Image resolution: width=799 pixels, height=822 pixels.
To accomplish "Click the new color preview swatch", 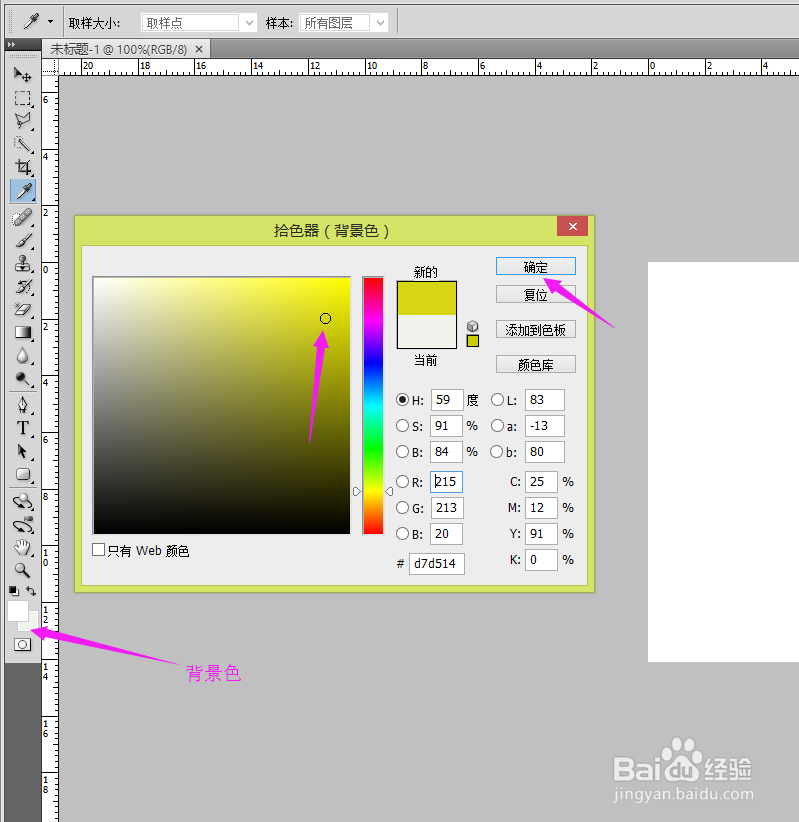I will tap(427, 298).
